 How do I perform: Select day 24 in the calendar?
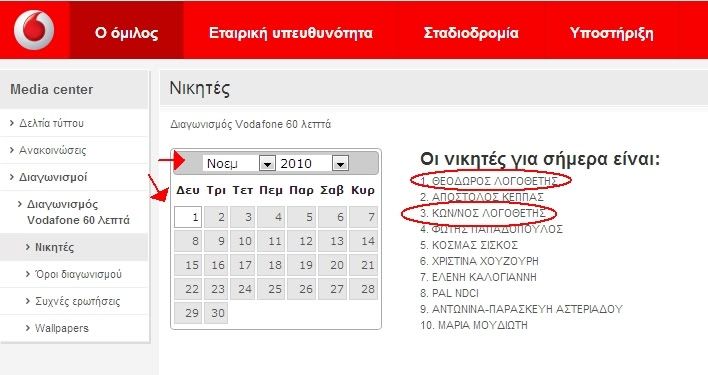[x=242, y=289]
